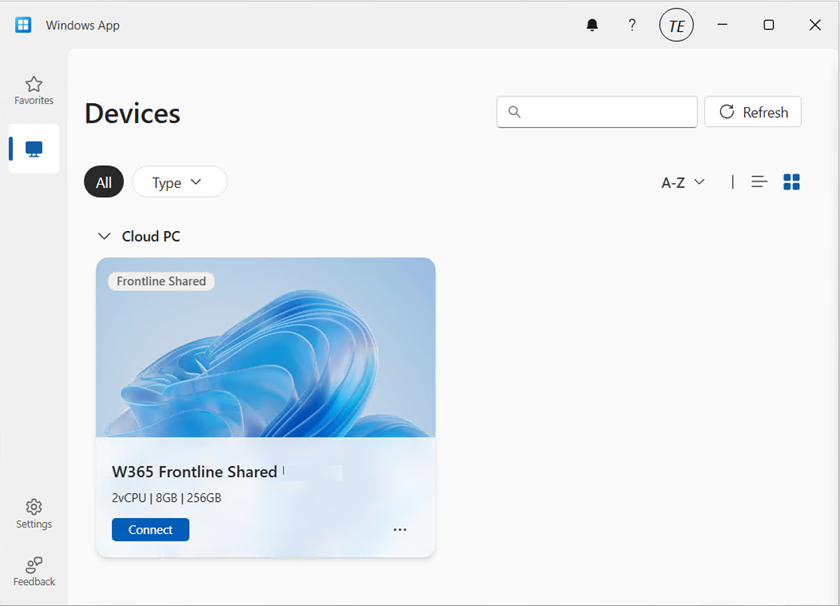Select the Devices monitor icon in sidebar

coord(34,149)
